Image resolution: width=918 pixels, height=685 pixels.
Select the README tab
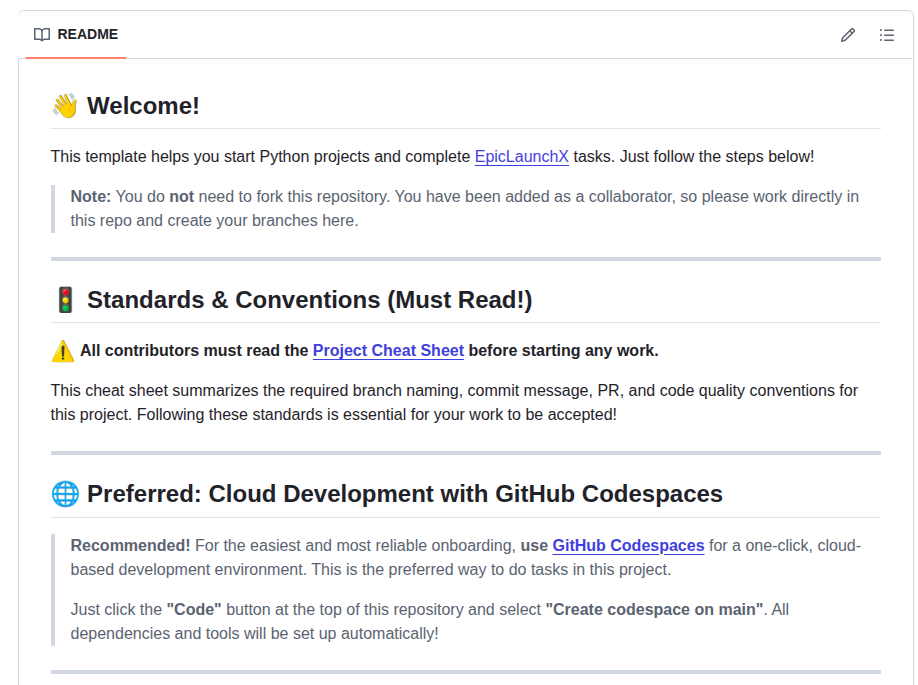[76, 35]
